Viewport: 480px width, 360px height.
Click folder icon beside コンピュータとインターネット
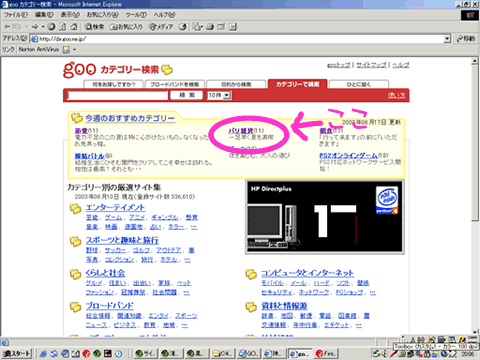click(251, 274)
